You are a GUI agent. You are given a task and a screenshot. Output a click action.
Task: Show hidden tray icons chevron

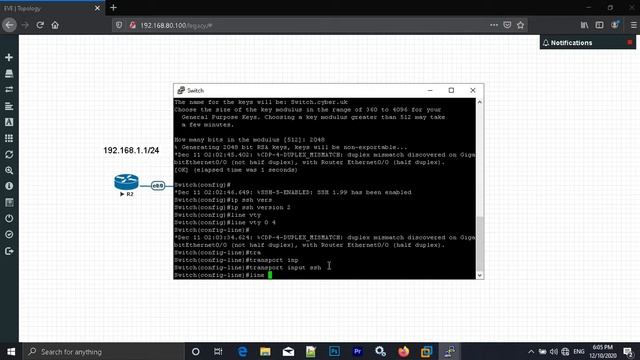531,351
